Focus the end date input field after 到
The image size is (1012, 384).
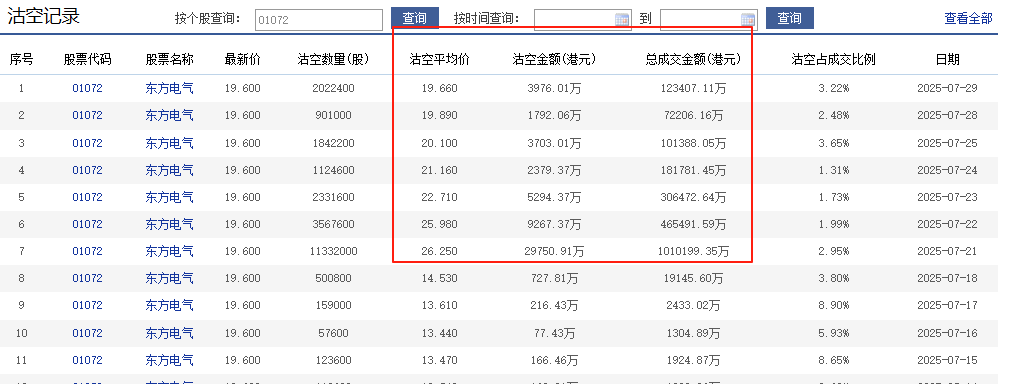click(709, 19)
